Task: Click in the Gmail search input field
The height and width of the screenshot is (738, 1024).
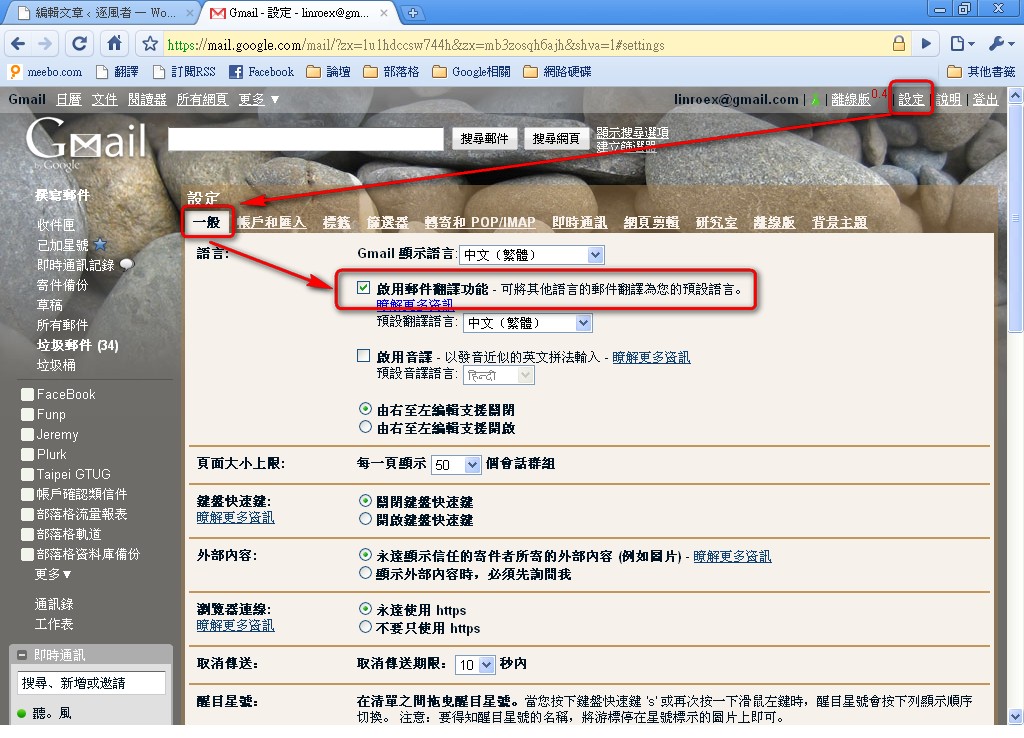Action: point(306,139)
